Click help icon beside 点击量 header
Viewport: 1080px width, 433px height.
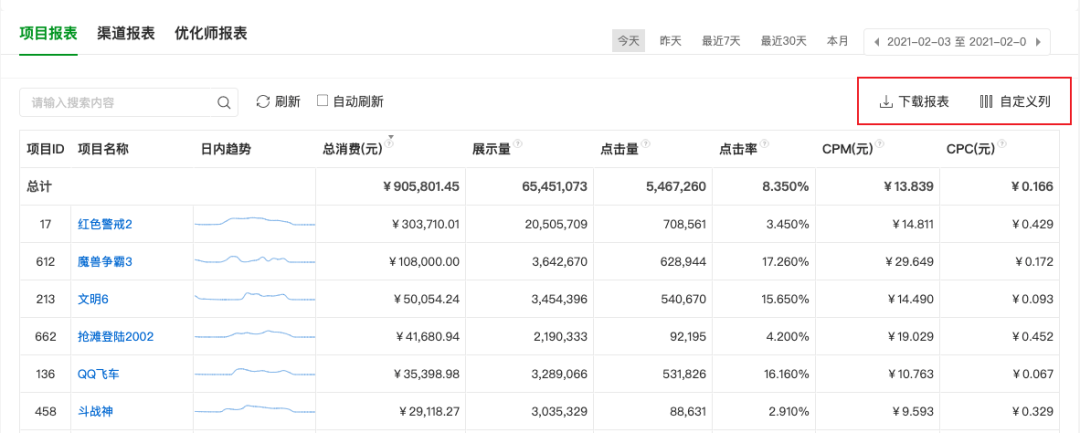point(645,144)
